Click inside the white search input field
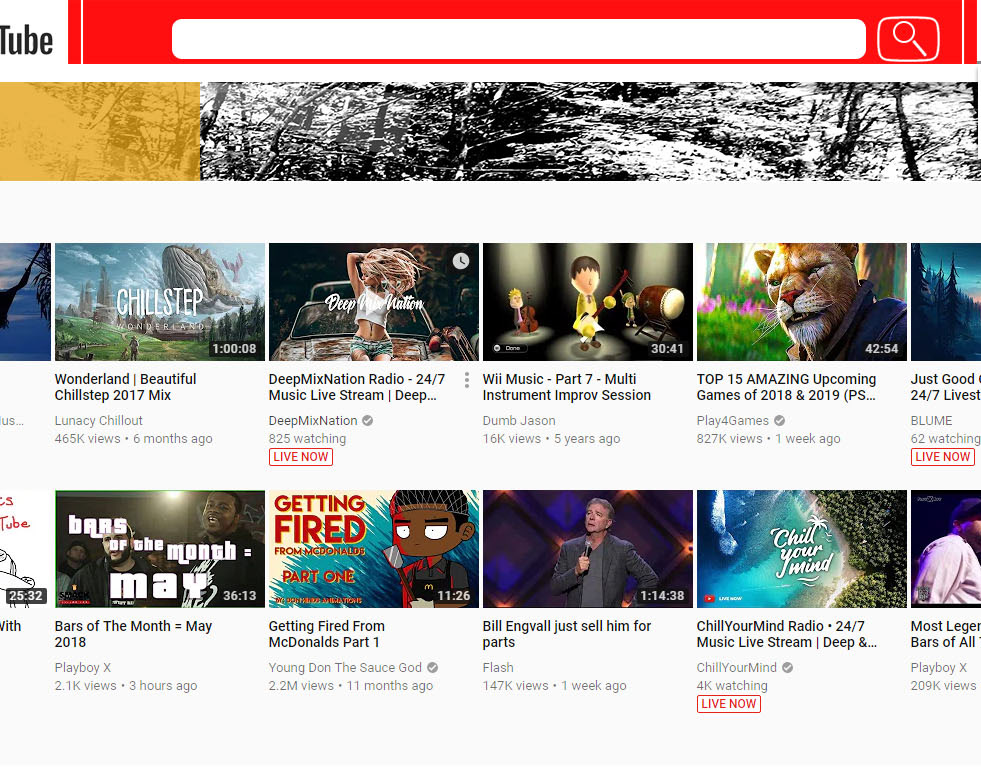The image size is (981, 768). click(519, 39)
